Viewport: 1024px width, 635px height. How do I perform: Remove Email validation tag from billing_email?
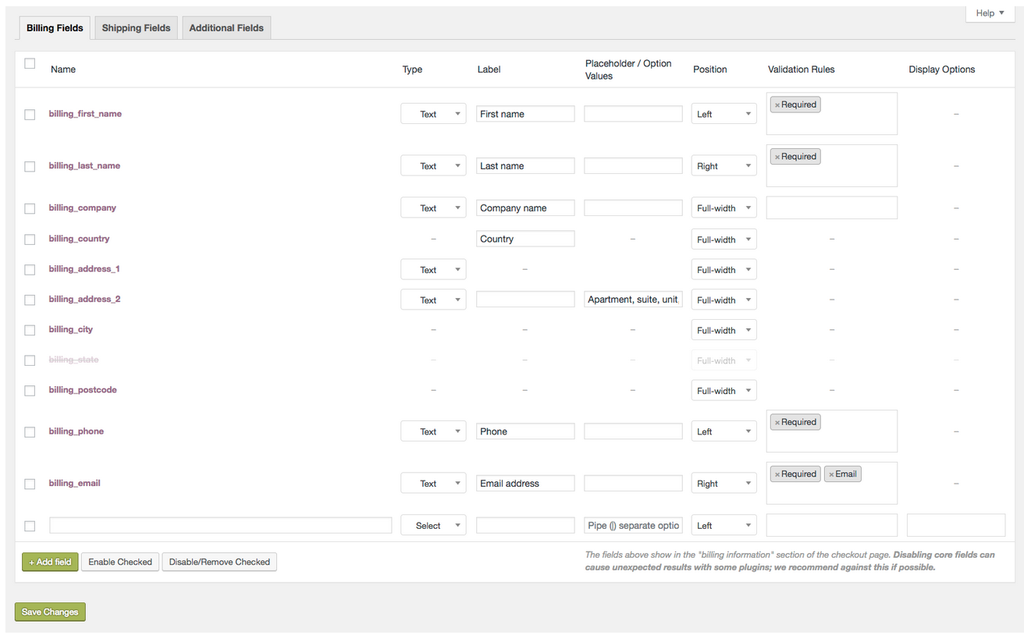[831, 475]
